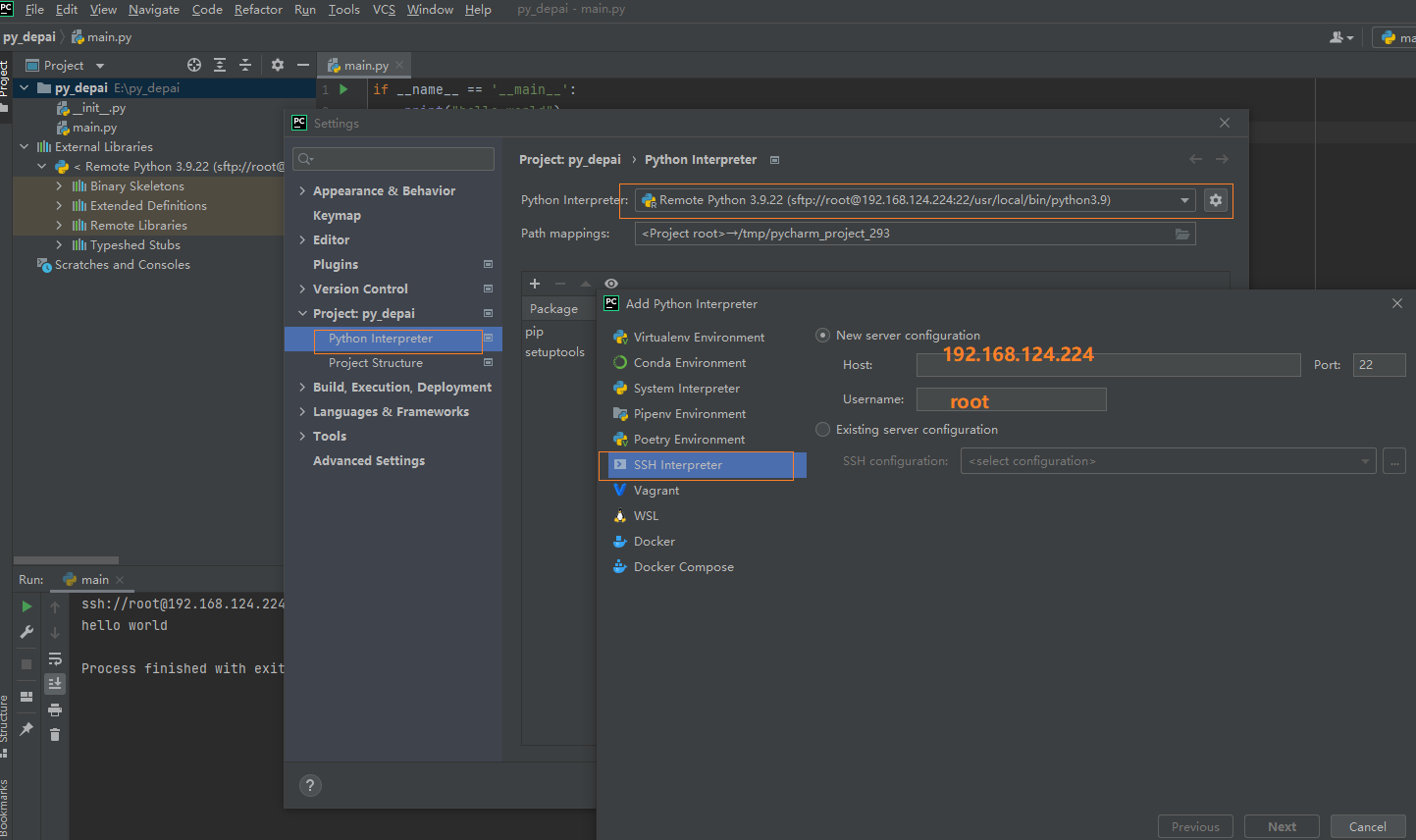
Task: Select Conda Environment interpreter type
Action: click(690, 363)
